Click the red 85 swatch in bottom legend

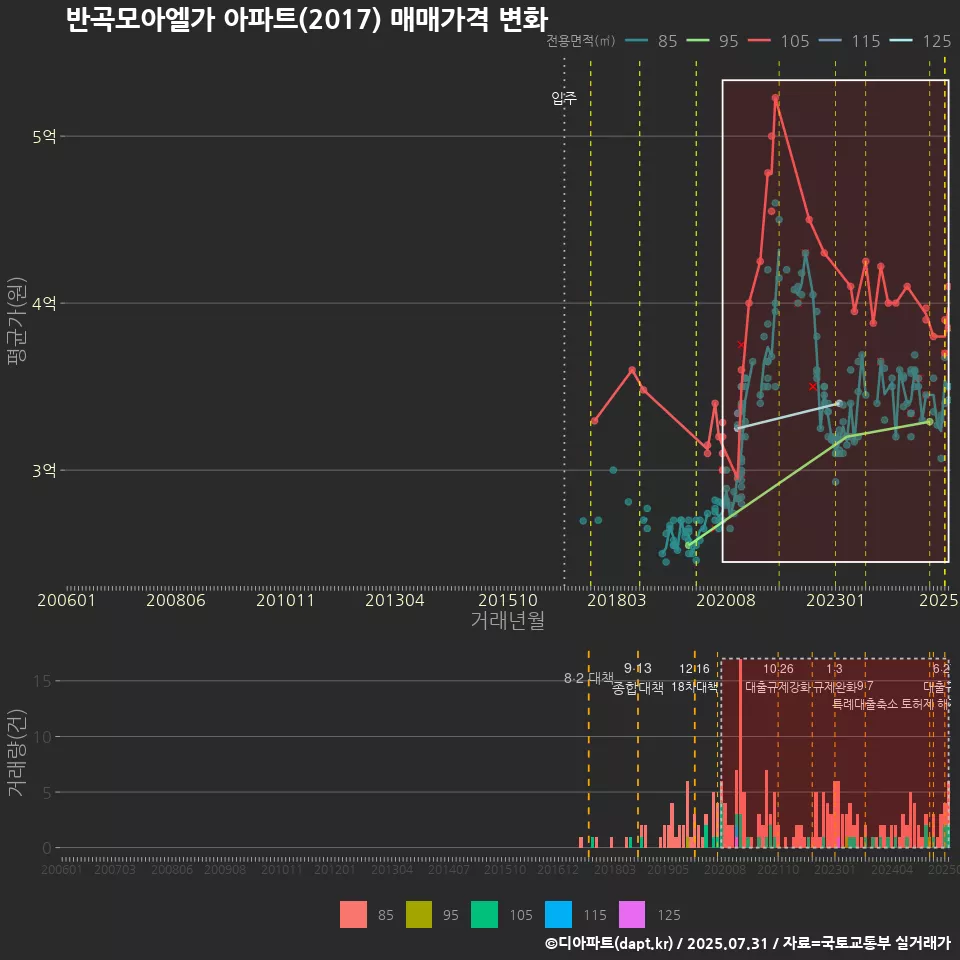pyautogui.click(x=353, y=915)
